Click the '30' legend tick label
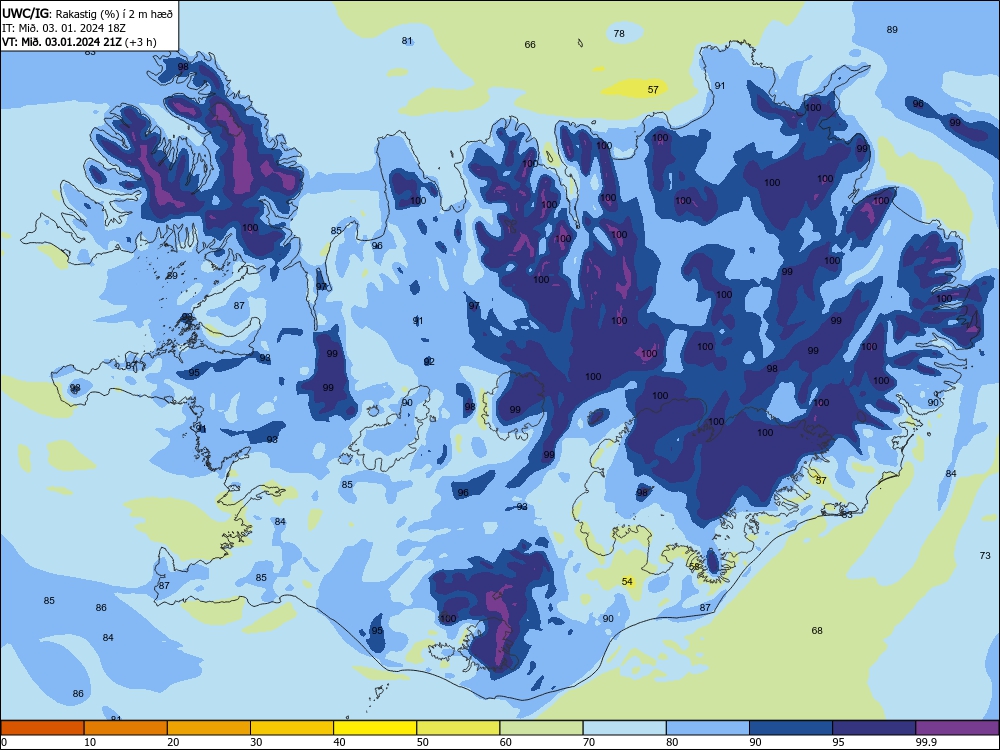This screenshot has width=1000, height=750. click(x=256, y=742)
